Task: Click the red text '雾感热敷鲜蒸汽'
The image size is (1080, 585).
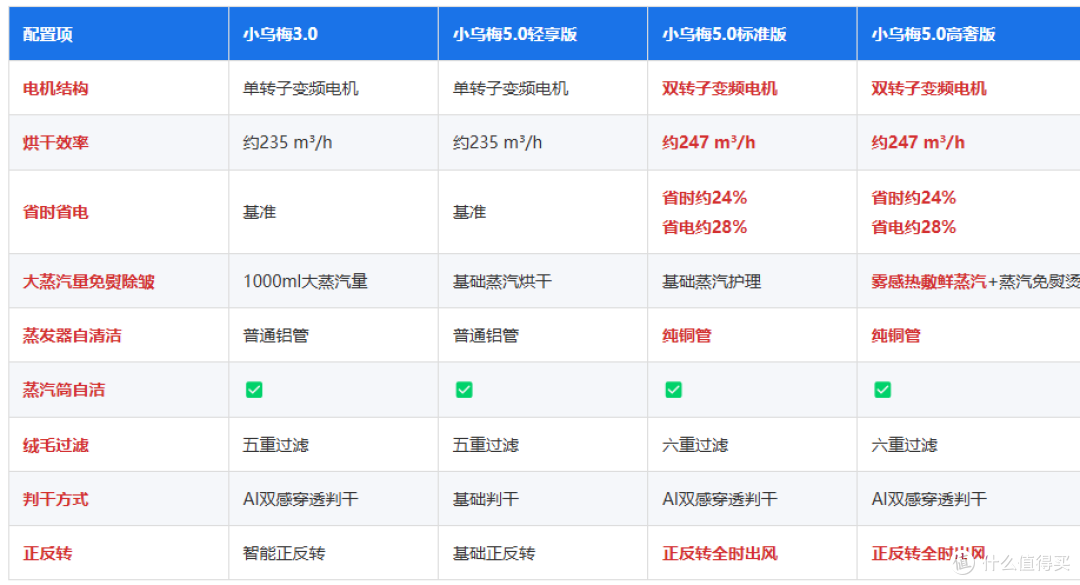Action: click(928, 281)
